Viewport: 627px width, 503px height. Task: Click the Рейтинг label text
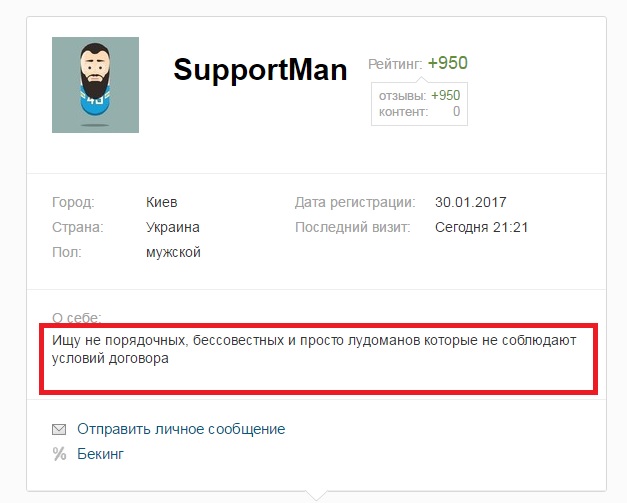pyautogui.click(x=395, y=64)
